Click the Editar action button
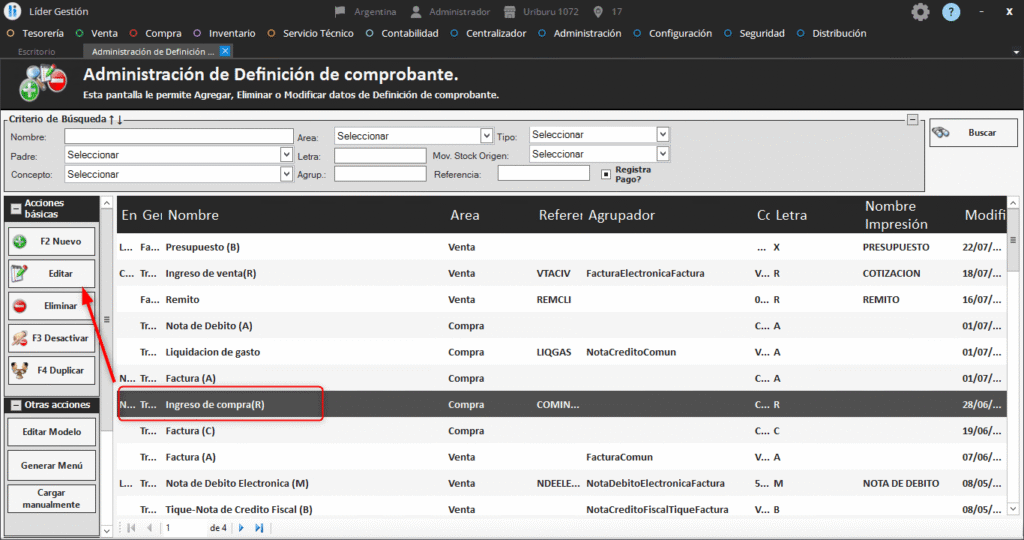The width and height of the screenshot is (1024, 540). click(52, 273)
